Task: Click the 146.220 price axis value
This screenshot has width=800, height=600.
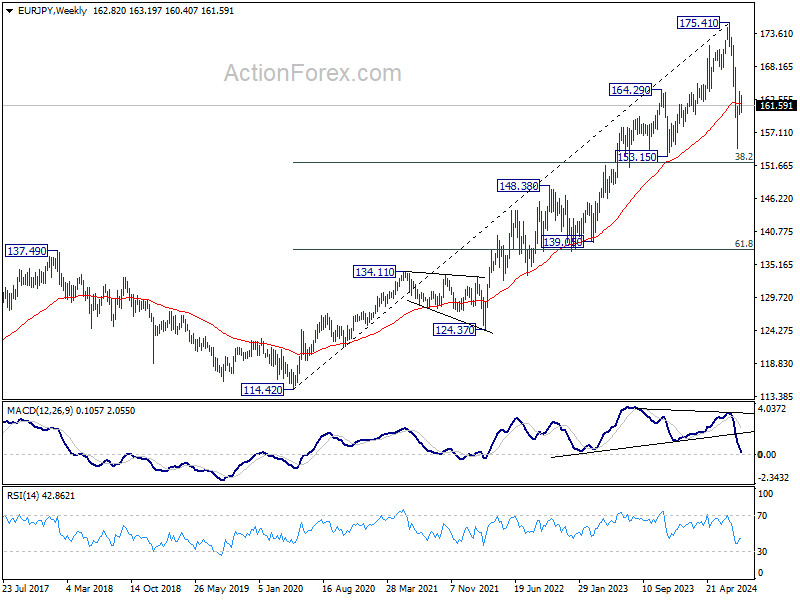Action: click(x=777, y=199)
